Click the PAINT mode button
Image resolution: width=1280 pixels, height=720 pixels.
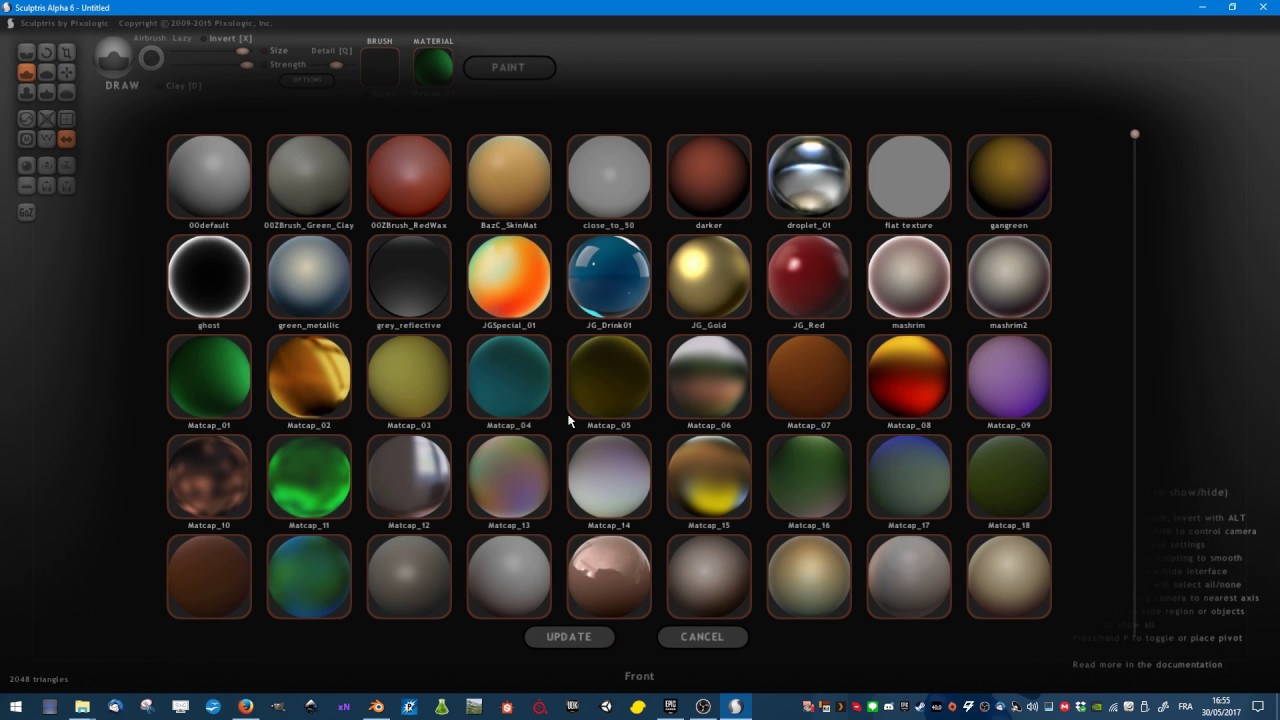click(509, 67)
